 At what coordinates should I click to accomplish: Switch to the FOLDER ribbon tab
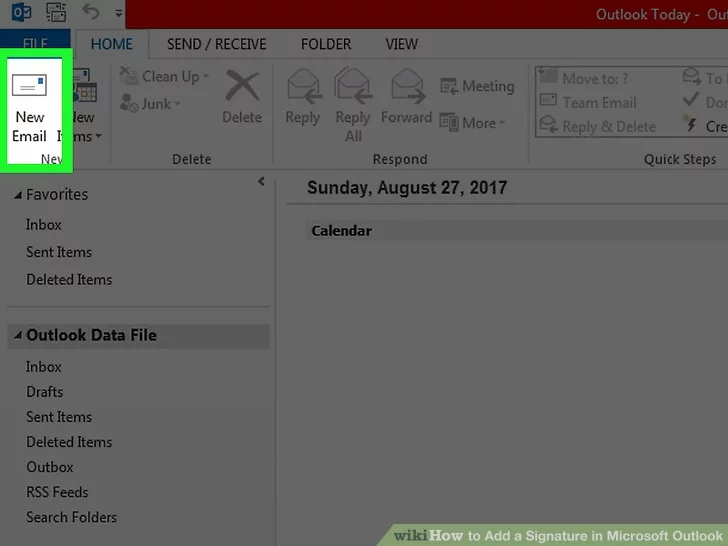326,44
